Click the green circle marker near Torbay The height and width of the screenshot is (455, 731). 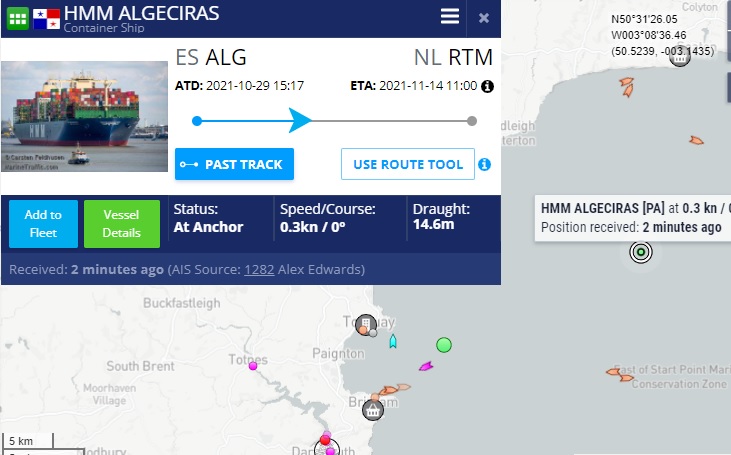click(x=444, y=345)
